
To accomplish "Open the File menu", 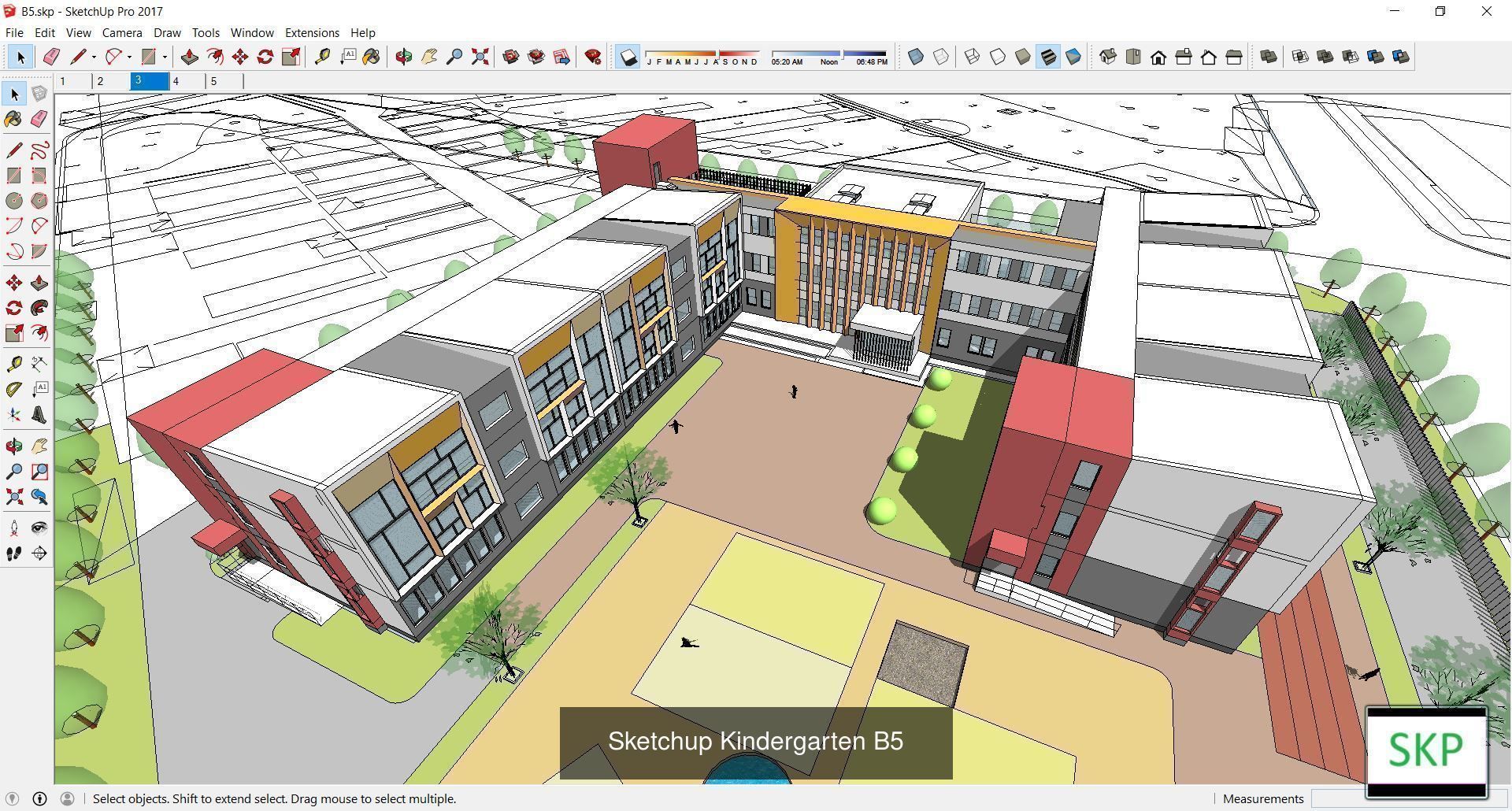I will pyautogui.click(x=14, y=32).
